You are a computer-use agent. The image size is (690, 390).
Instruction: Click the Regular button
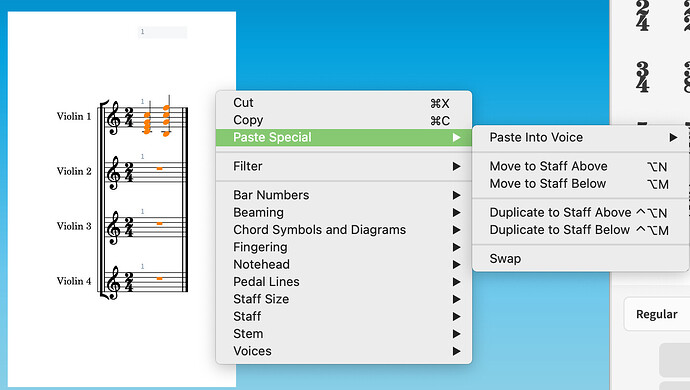point(657,314)
